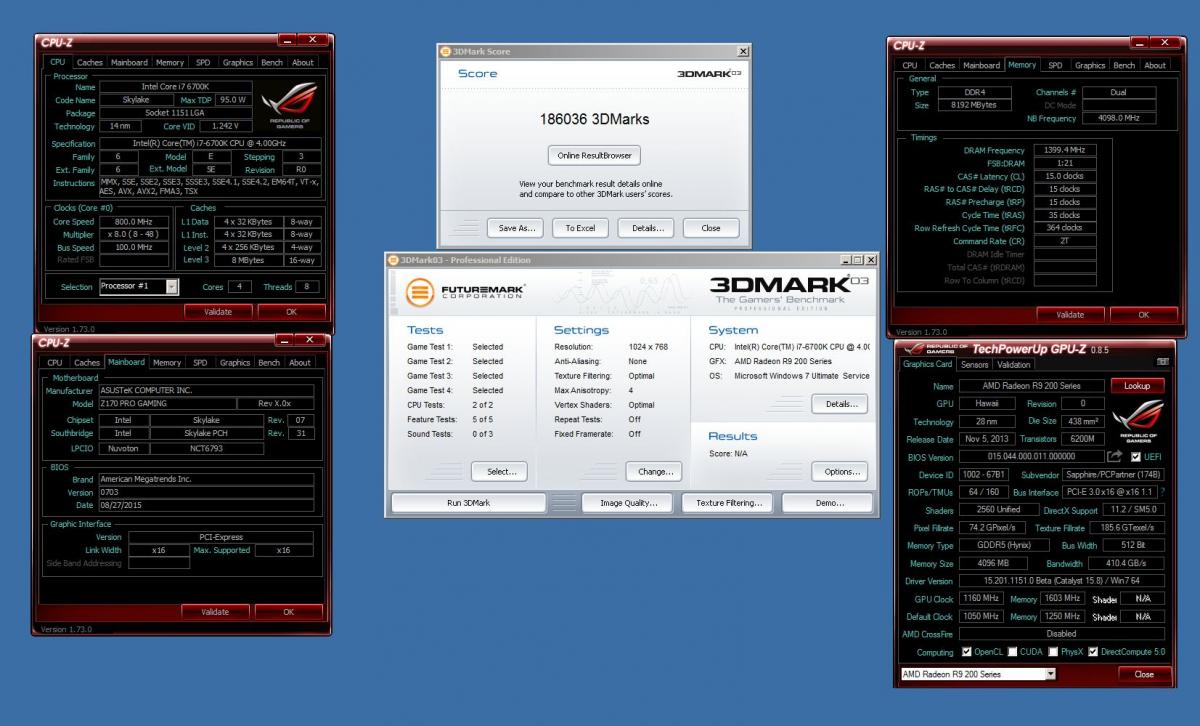This screenshot has height=726, width=1200.
Task: Toggle the OpenCL checkbox
Action: coord(966,652)
